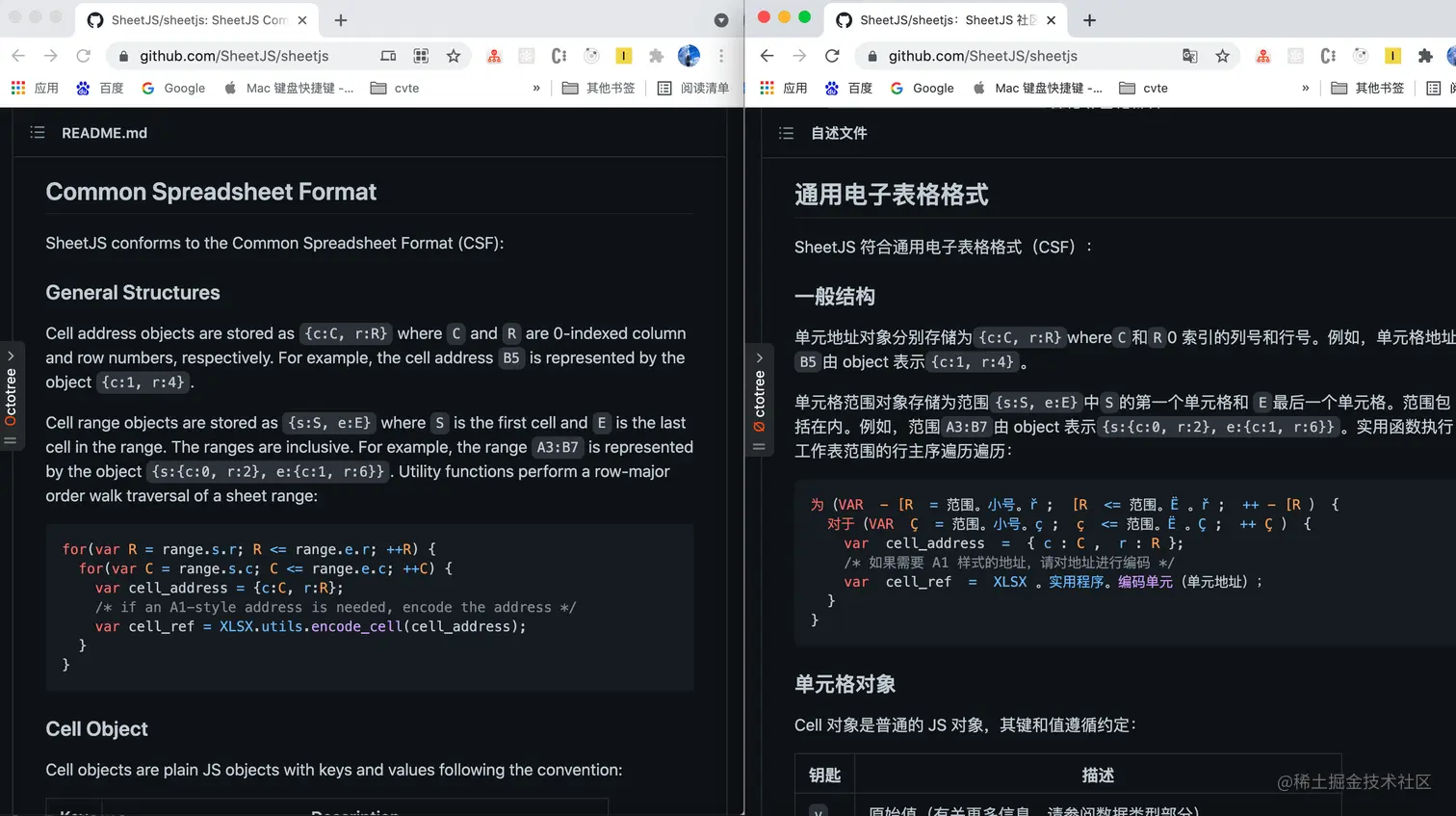1456x816 pixels.
Task: Open the Chrome three-dot menu in the left window
Action: [x=721, y=56]
